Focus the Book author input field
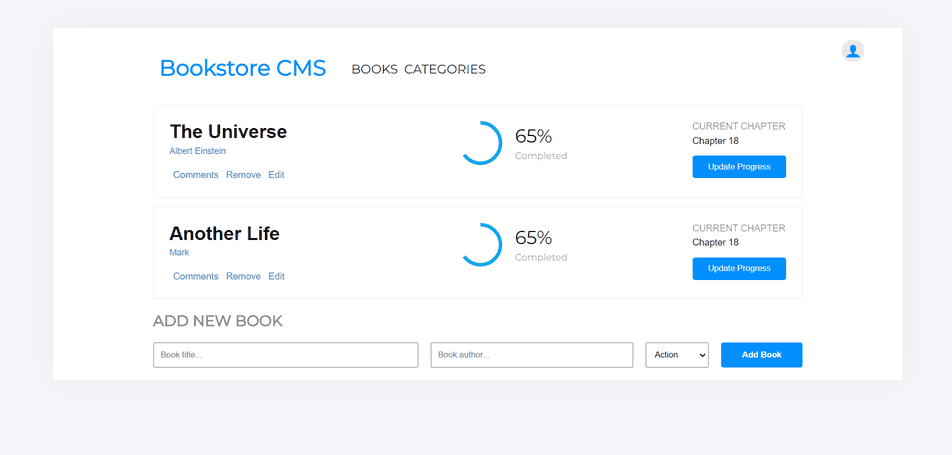The width and height of the screenshot is (952, 455). (532, 355)
